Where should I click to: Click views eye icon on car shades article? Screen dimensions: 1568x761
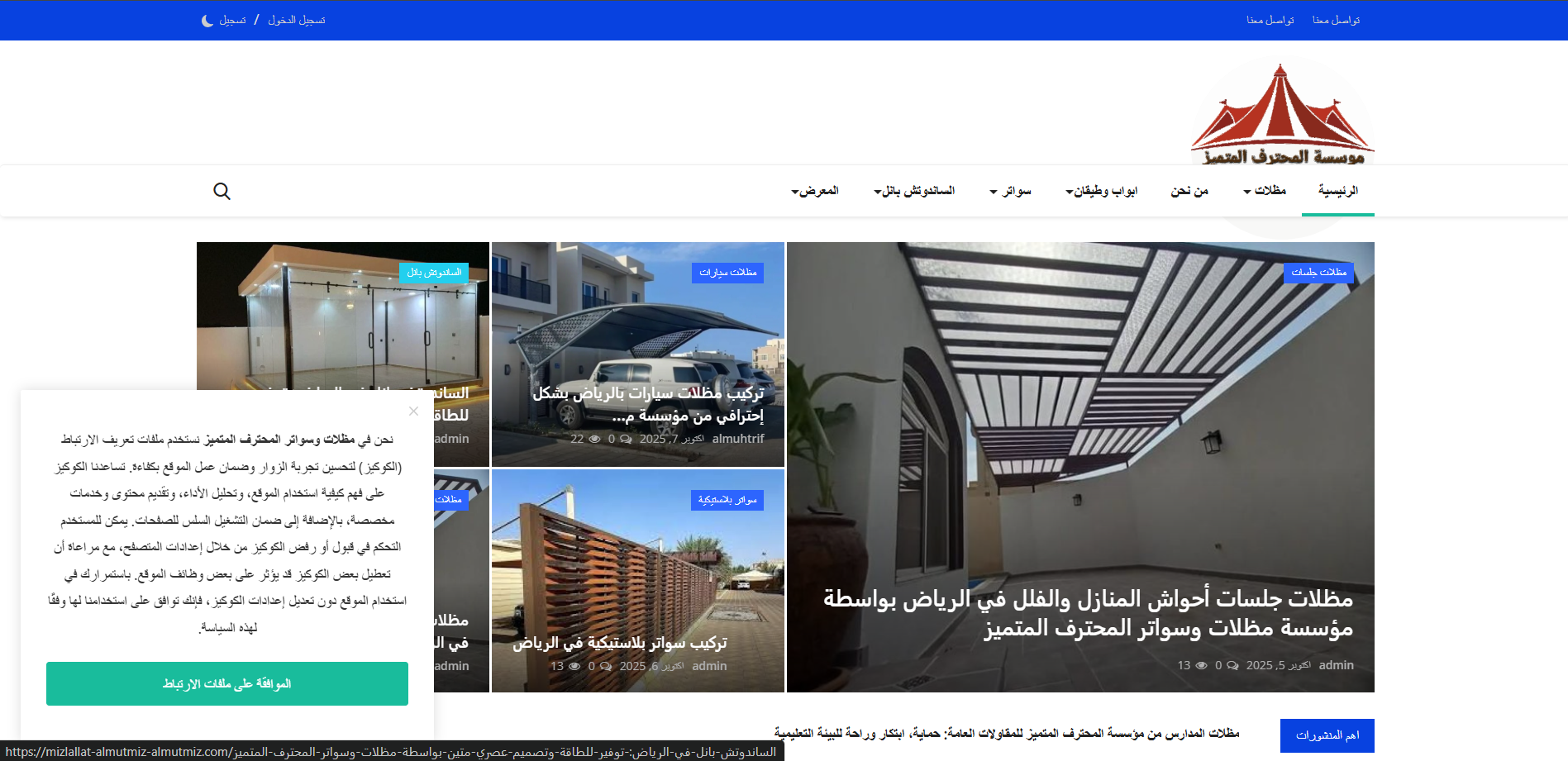pyautogui.click(x=593, y=440)
